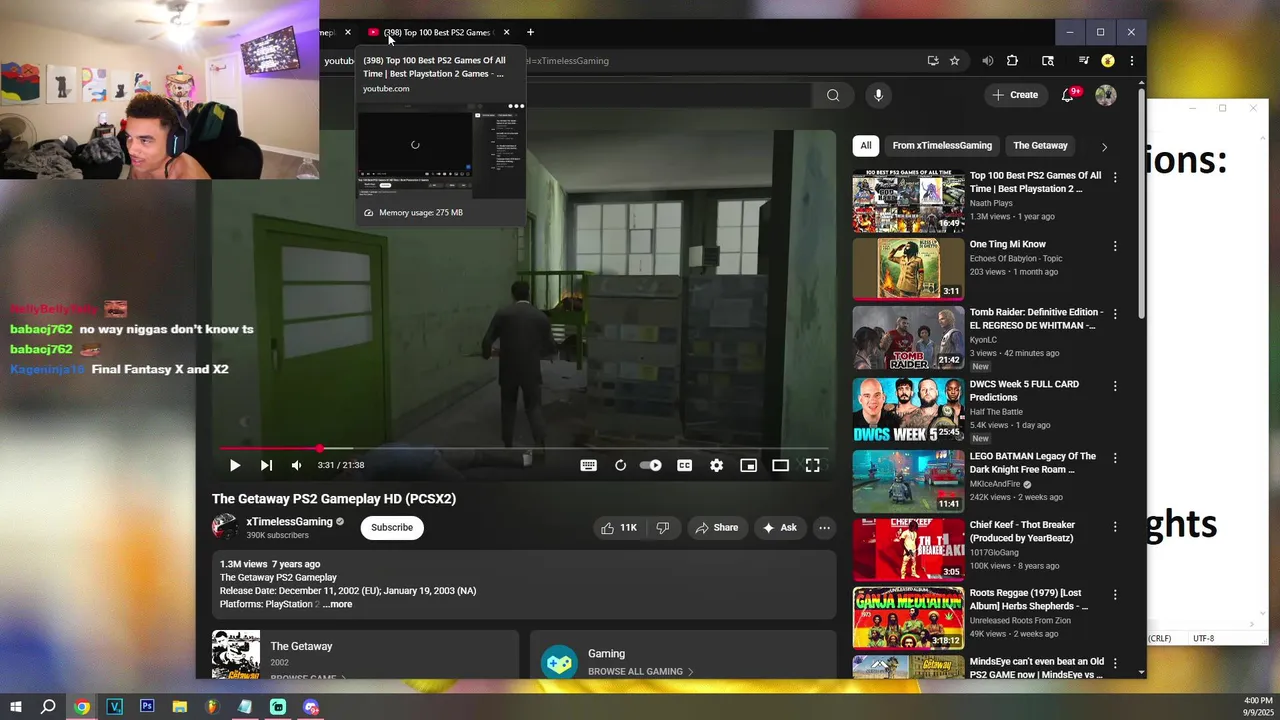Screen dimensions: 1280x720
Task: Open Windows Start menu
Action: pos(16,707)
